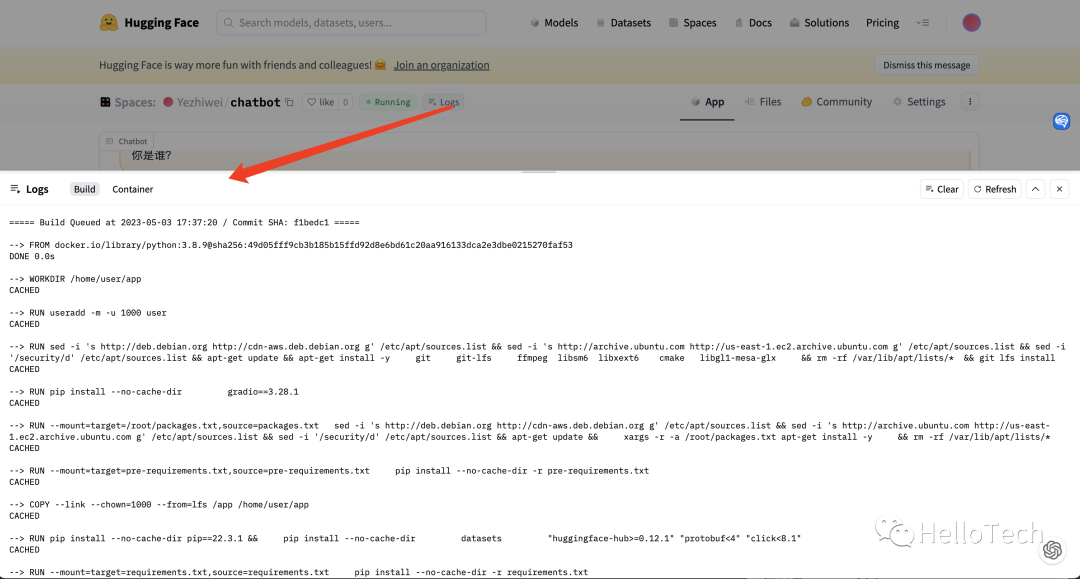
Task: Dismiss this message banner button
Action: point(926,65)
